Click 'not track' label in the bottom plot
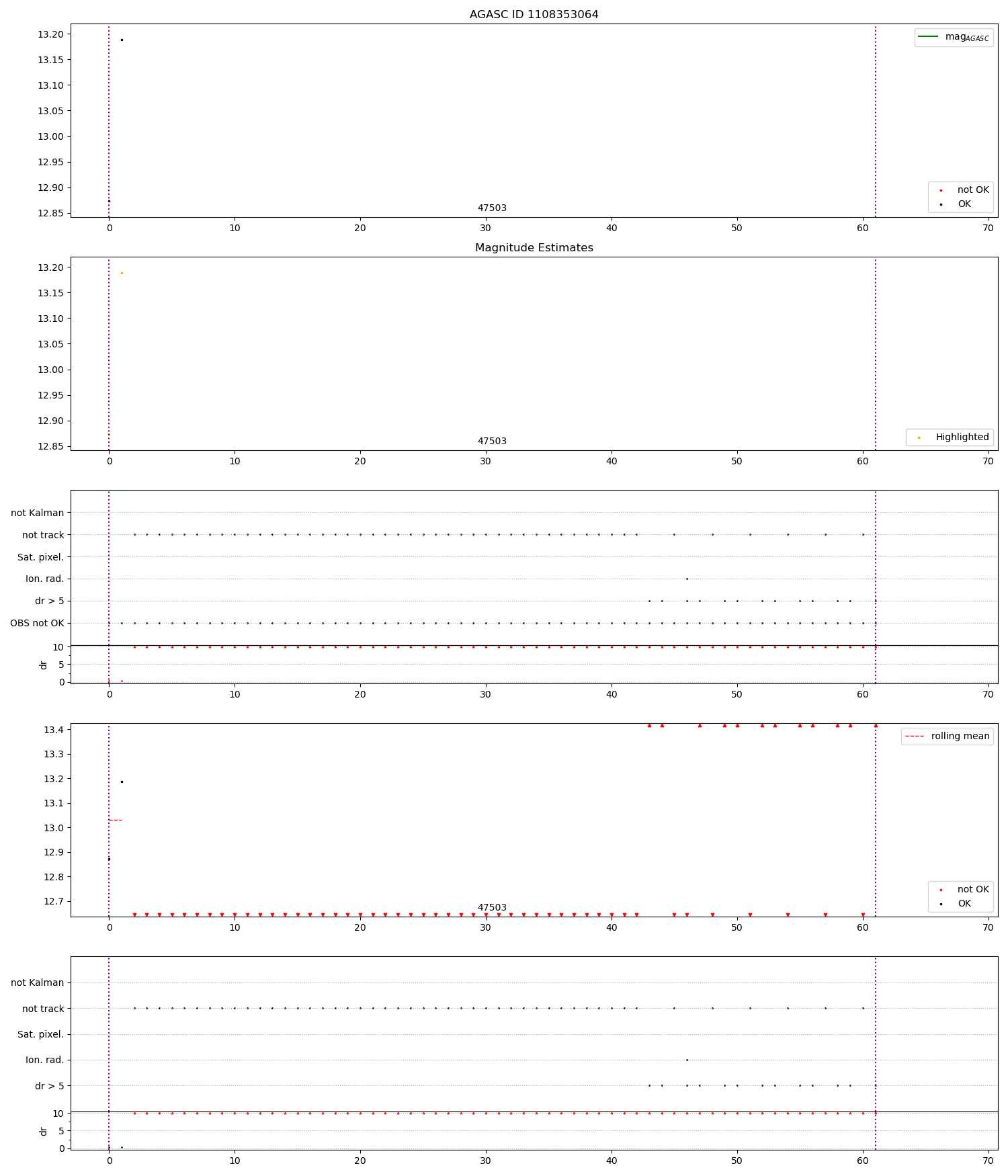 43,1009
